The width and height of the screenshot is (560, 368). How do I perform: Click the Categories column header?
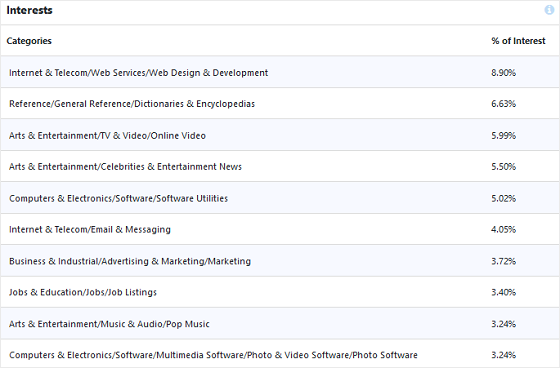coord(29,41)
